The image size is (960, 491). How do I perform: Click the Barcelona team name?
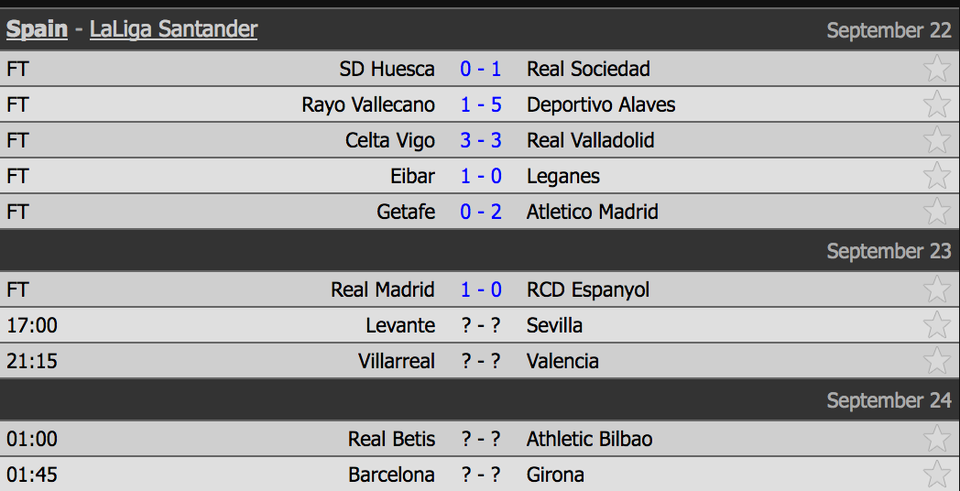coord(391,475)
